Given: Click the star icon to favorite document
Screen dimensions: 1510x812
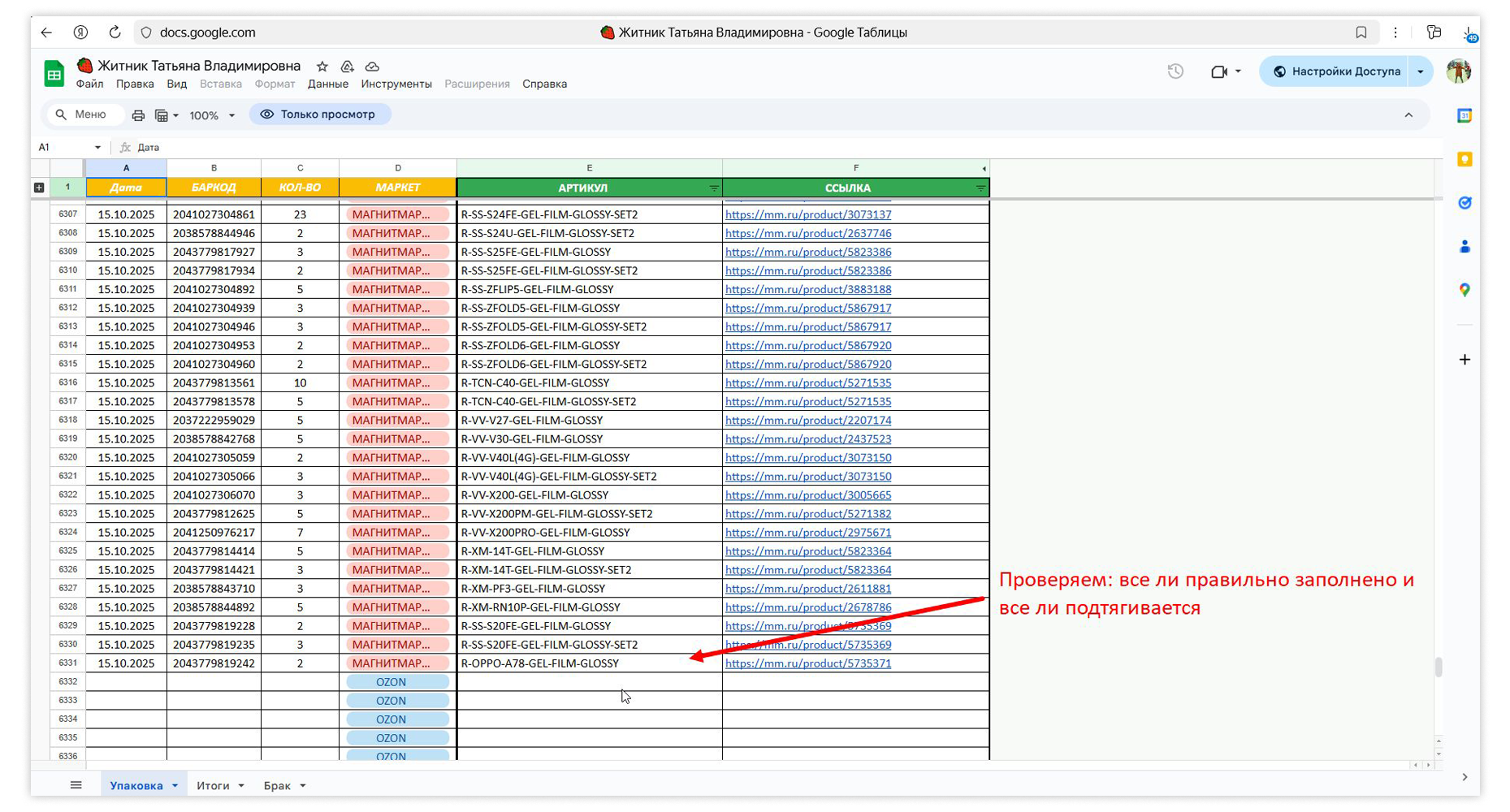Looking at the screenshot, I should [322, 67].
